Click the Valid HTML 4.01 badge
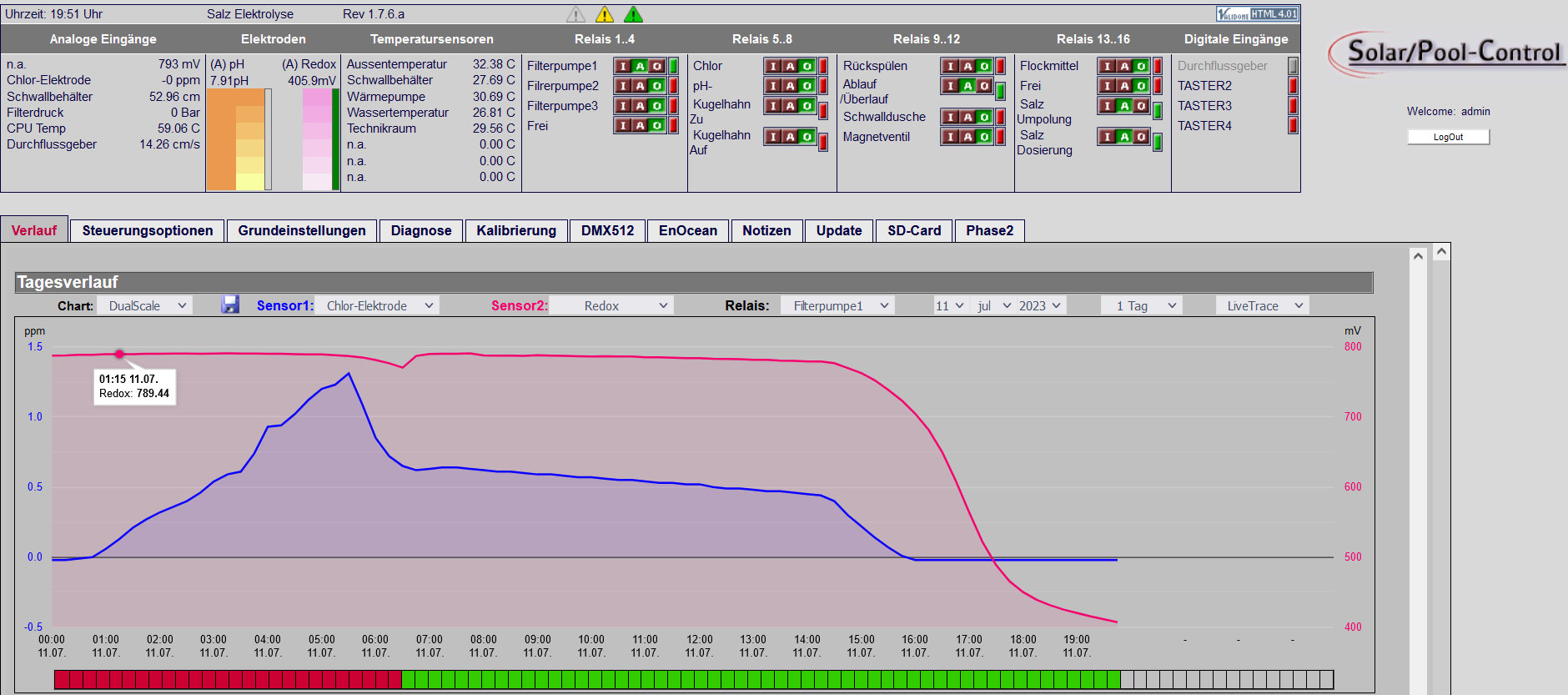This screenshot has width=1568, height=695. [x=1257, y=14]
